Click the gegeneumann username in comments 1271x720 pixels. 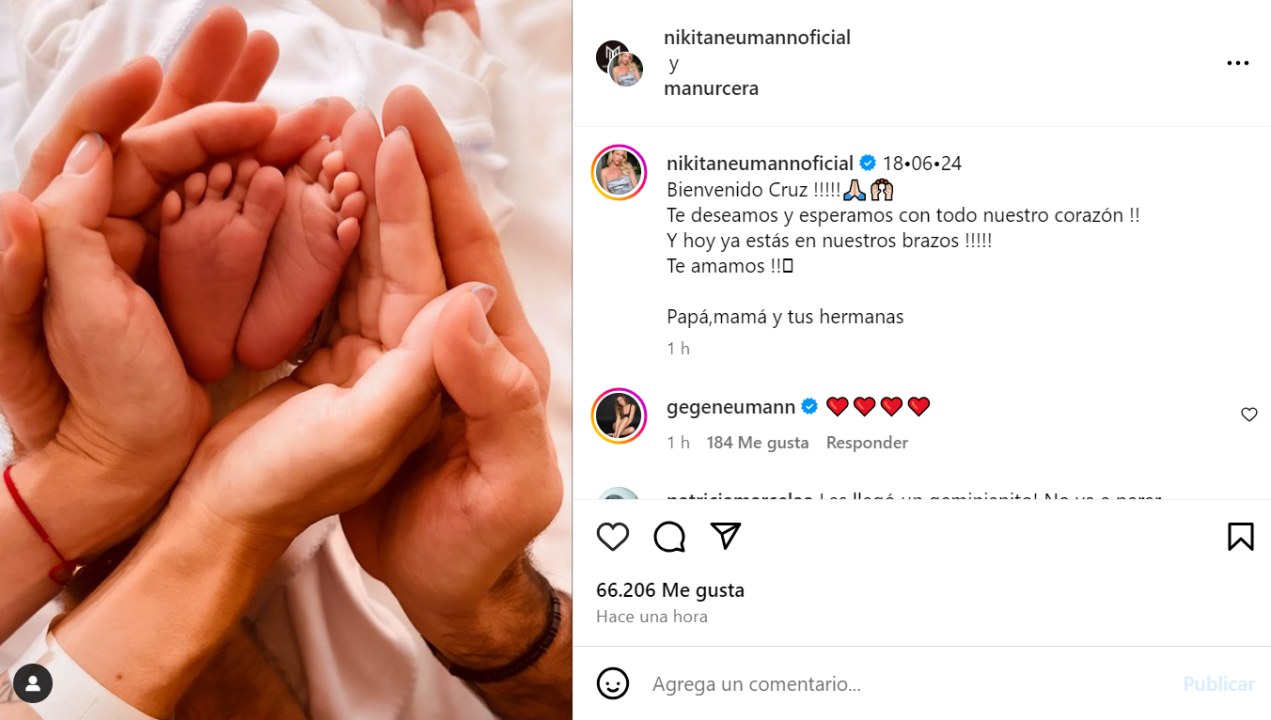coord(731,406)
